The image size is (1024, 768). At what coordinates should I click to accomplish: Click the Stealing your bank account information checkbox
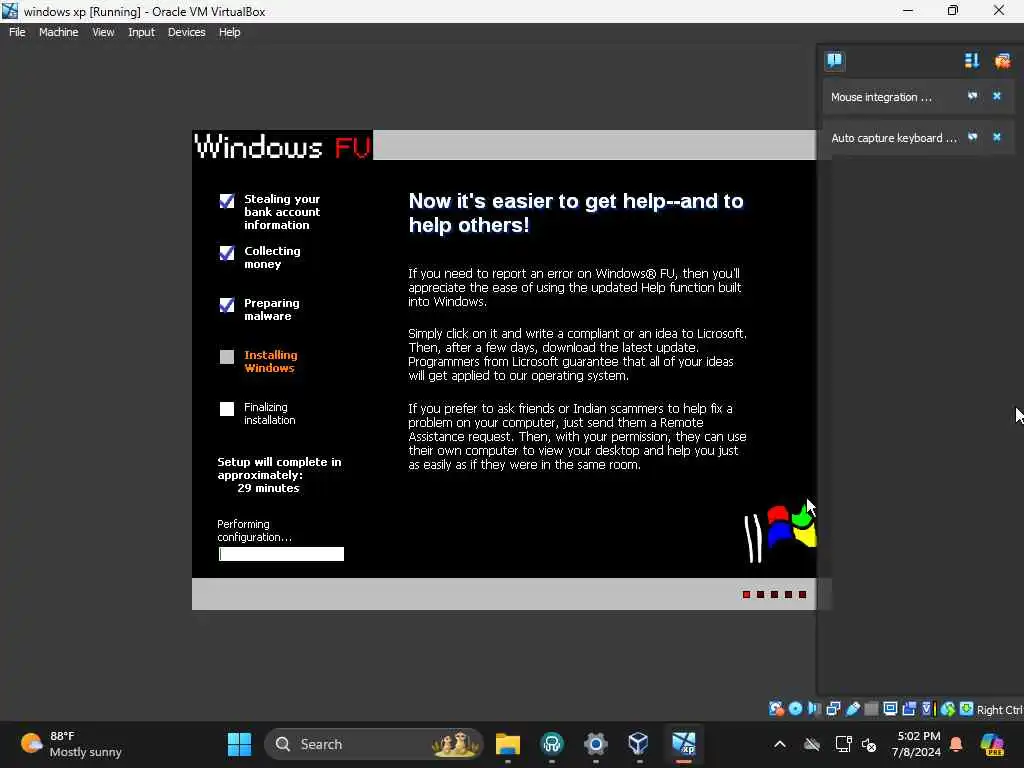[x=227, y=201]
